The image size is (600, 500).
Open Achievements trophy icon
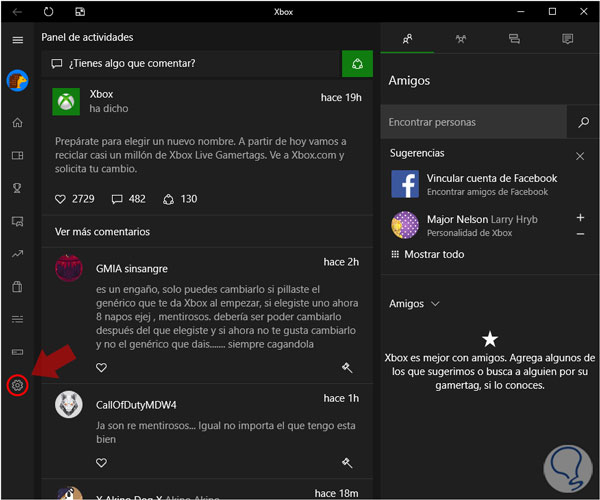[17, 188]
